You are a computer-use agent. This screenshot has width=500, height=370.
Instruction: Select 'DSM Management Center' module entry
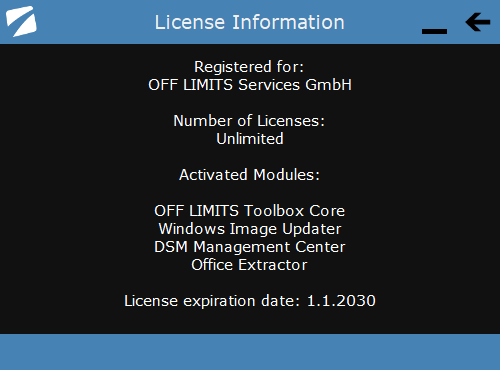(250, 247)
